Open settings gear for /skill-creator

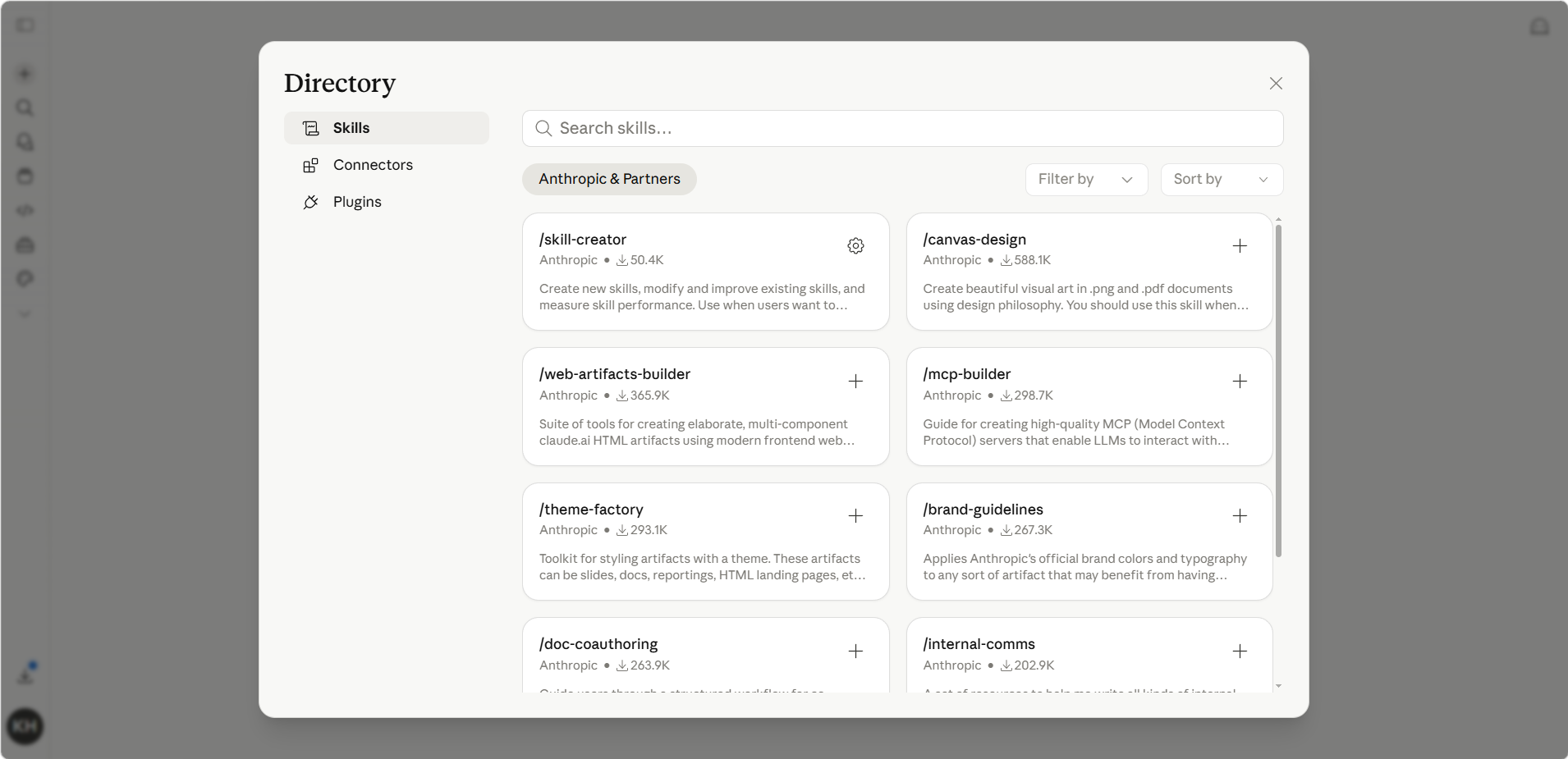855,246
